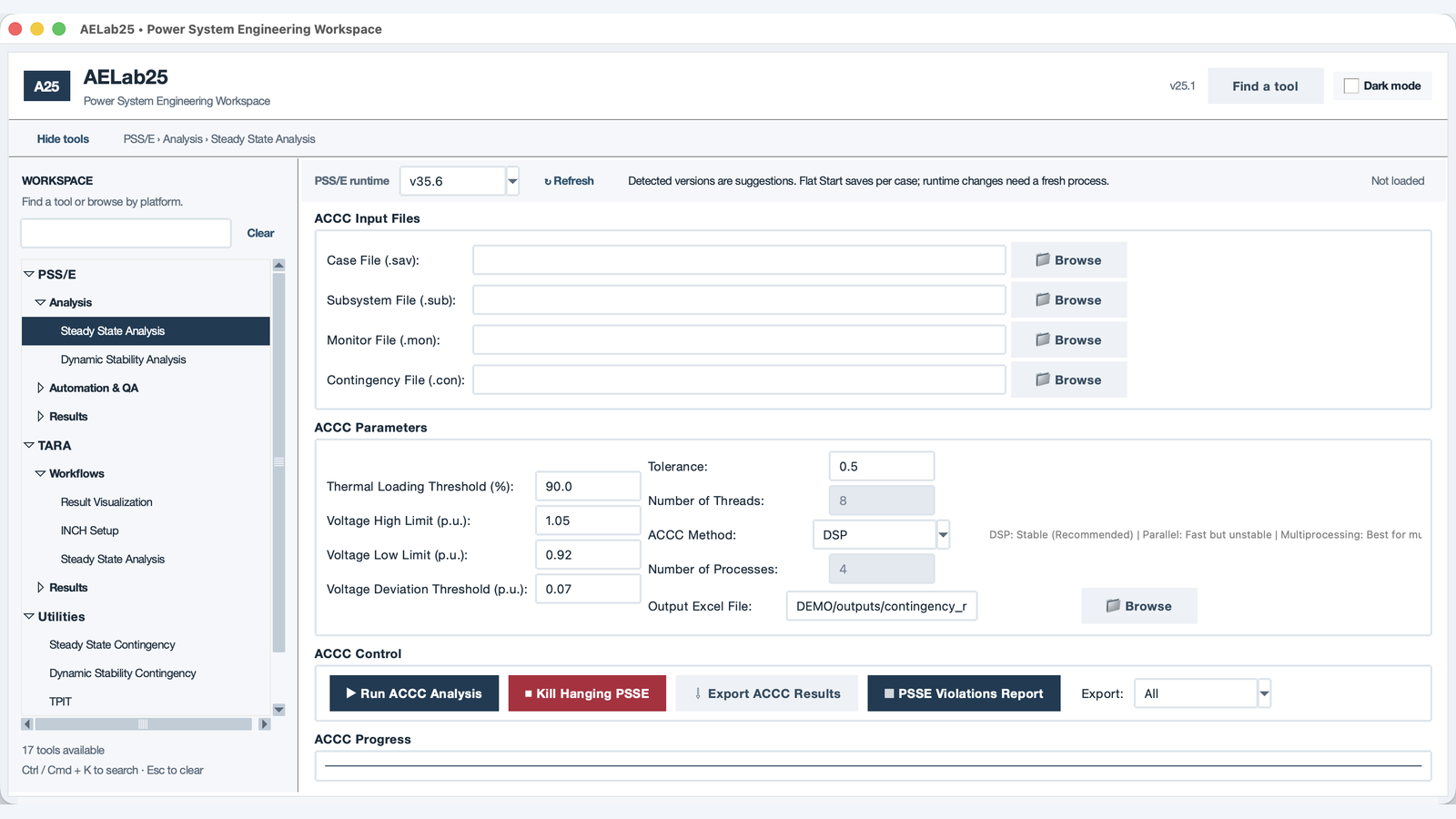Screen dimensions: 1456x819
Task: Click Kill Hanging PSSE button
Action: [x=587, y=693]
